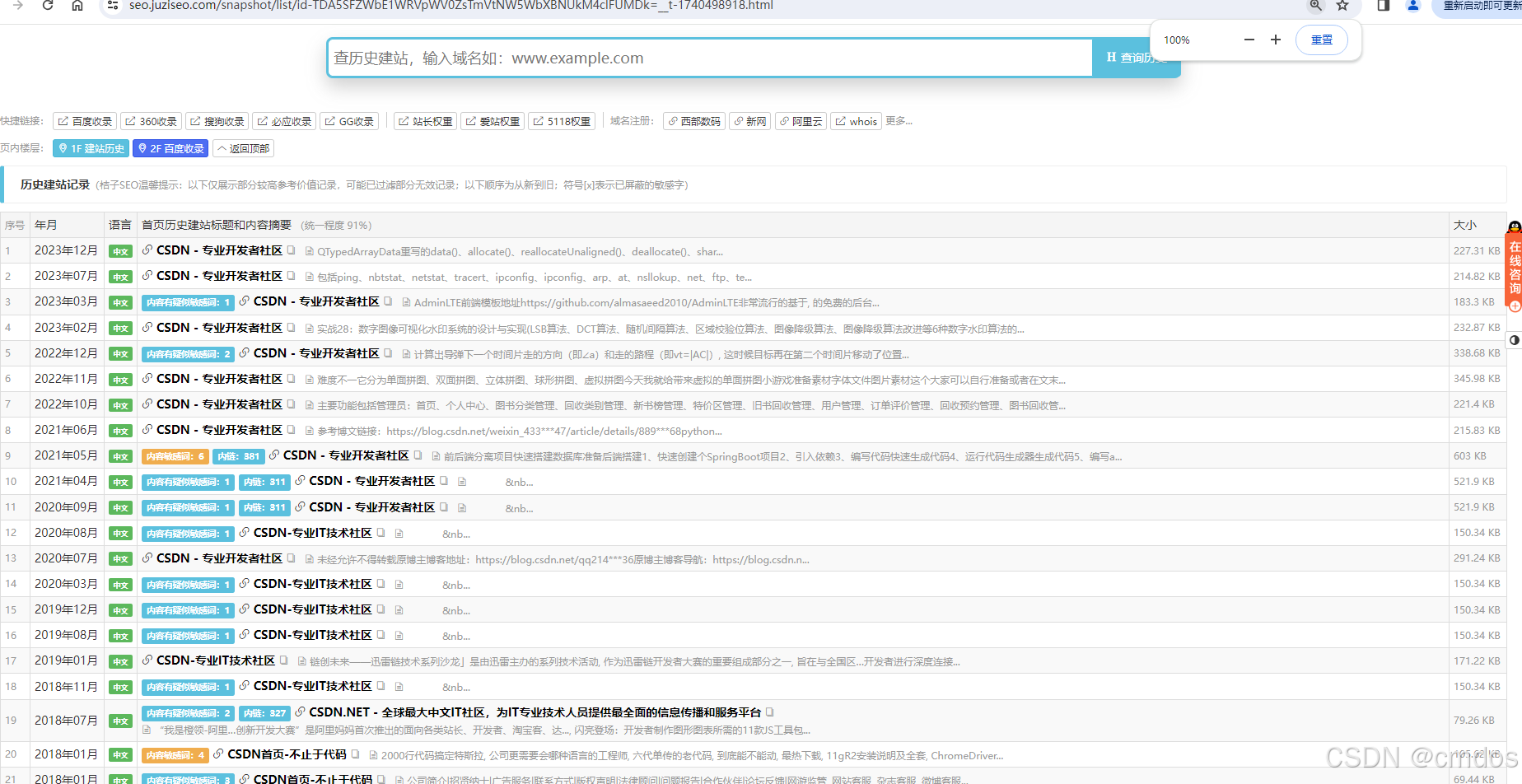Image resolution: width=1522 pixels, height=784 pixels.
Task: Click the orange 内容敏感词: 6 tag
Action: tap(175, 456)
